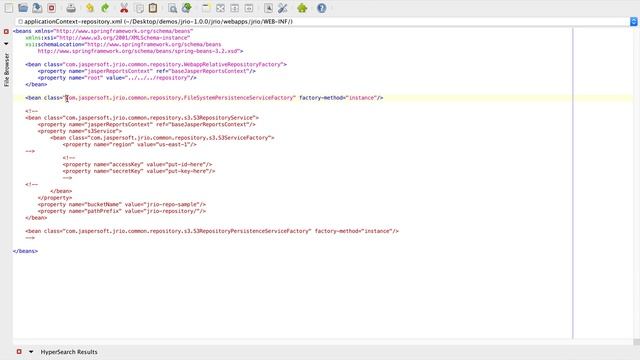Save the current buffer
Viewport: 640px width, 360px height.
(x=37, y=8)
